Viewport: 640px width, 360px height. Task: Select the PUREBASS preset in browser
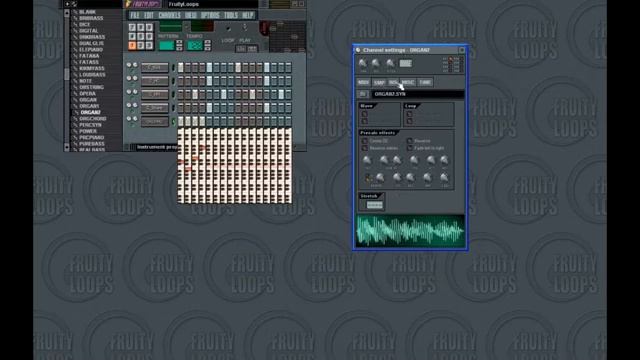pyautogui.click(x=91, y=144)
